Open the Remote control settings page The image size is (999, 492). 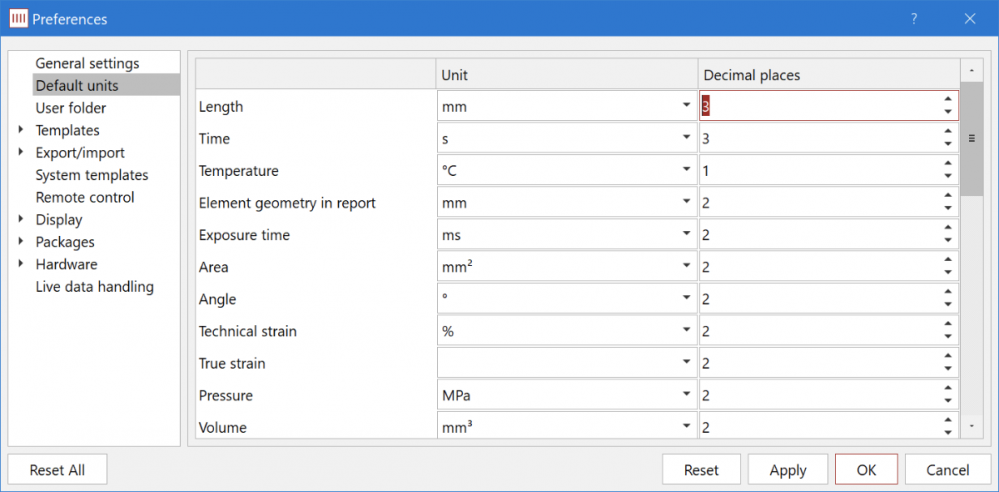click(84, 197)
